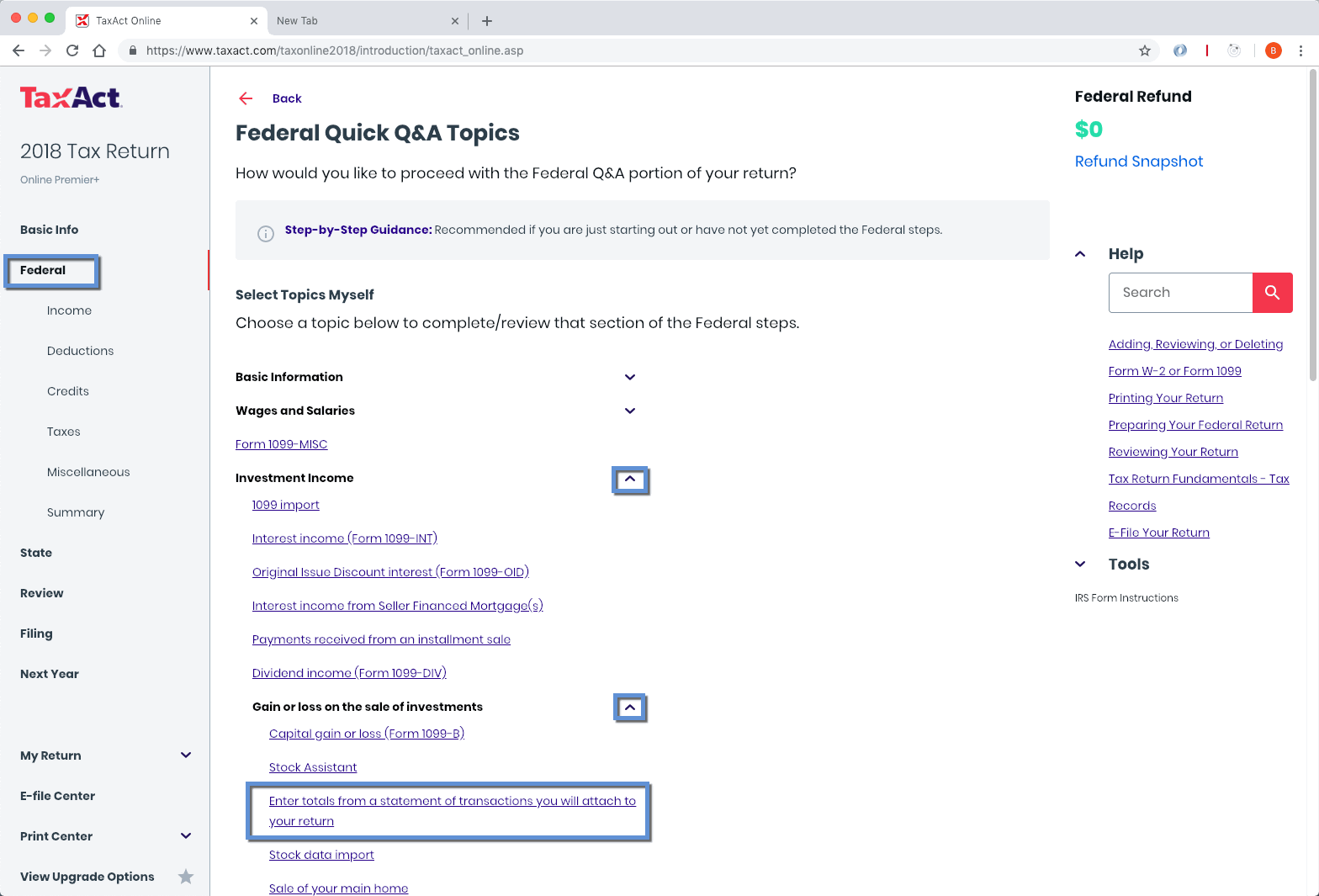Open the Income section
The width and height of the screenshot is (1319, 896).
(69, 310)
